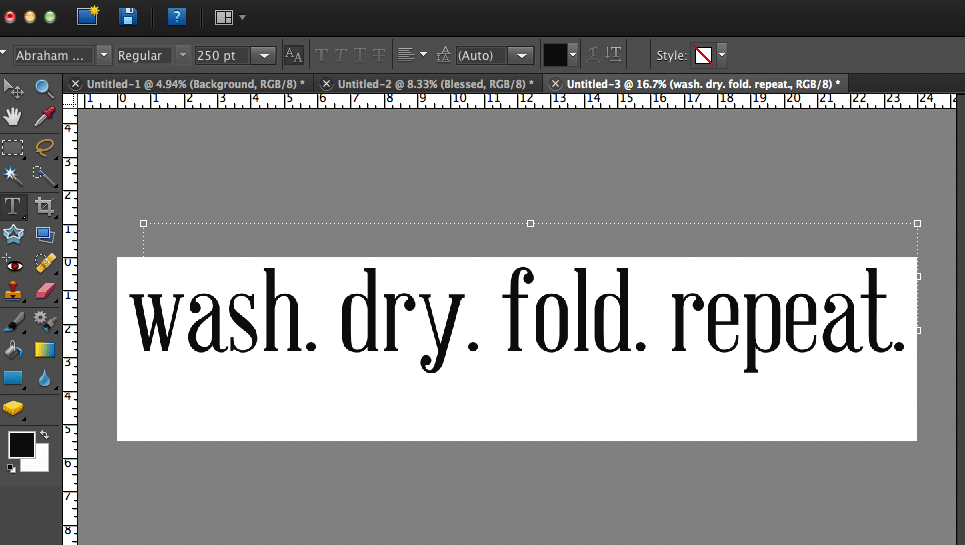The height and width of the screenshot is (545, 965).
Task: Switch to the Untitled-2 Blessed document tab
Action: click(x=436, y=84)
